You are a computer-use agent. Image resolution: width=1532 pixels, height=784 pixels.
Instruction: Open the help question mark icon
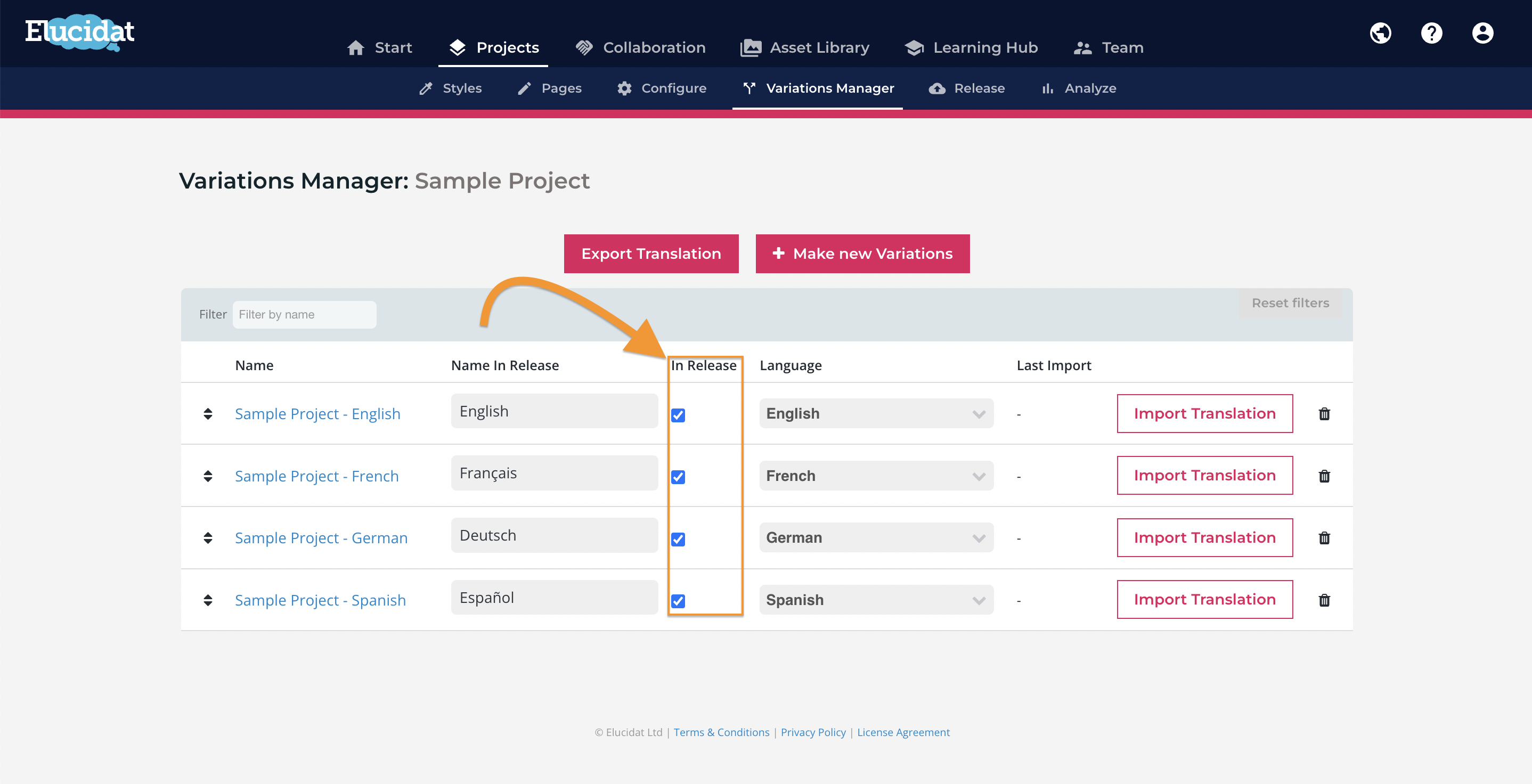click(1431, 32)
